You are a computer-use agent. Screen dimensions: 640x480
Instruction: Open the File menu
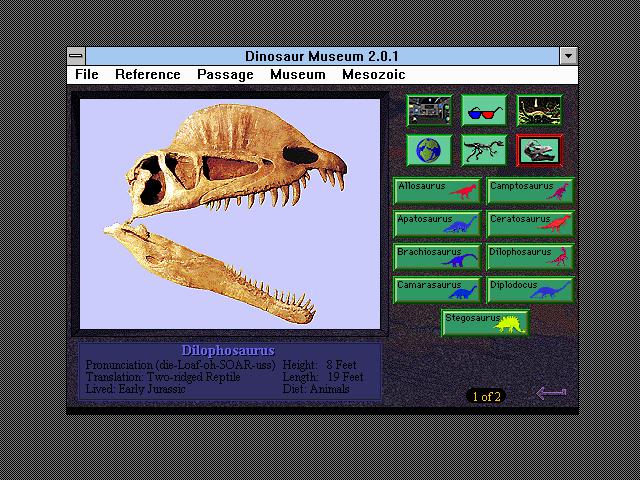click(x=87, y=75)
